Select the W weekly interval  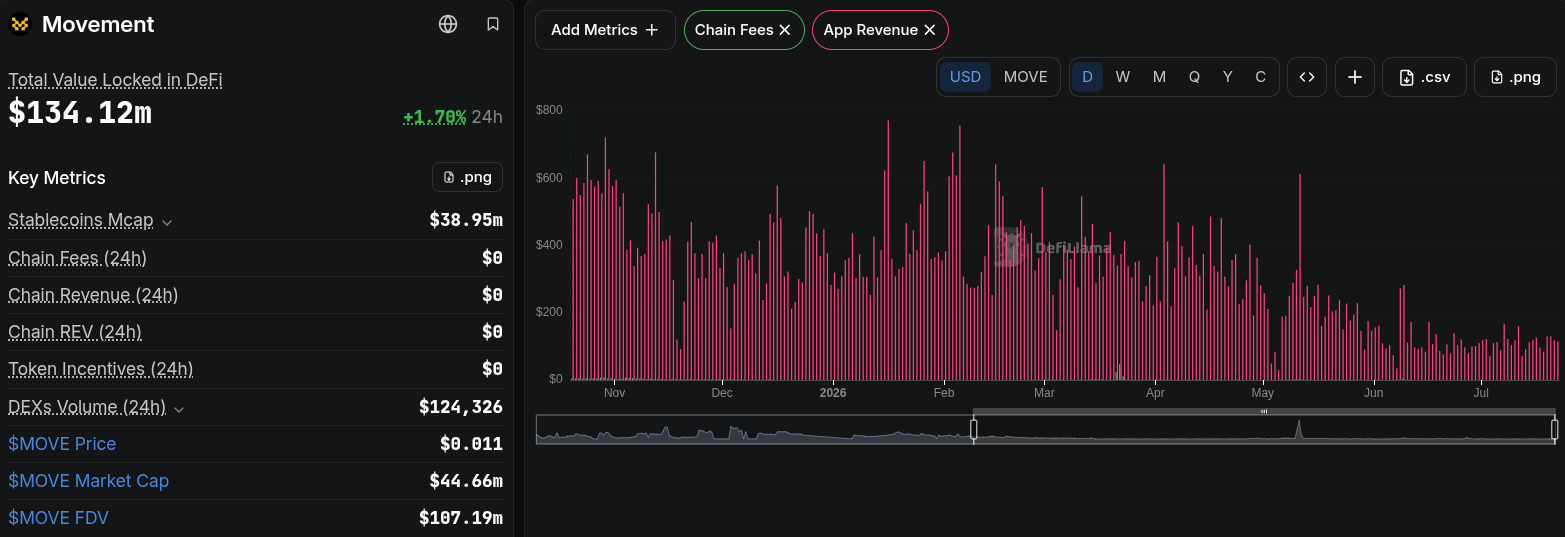[x=1123, y=77]
